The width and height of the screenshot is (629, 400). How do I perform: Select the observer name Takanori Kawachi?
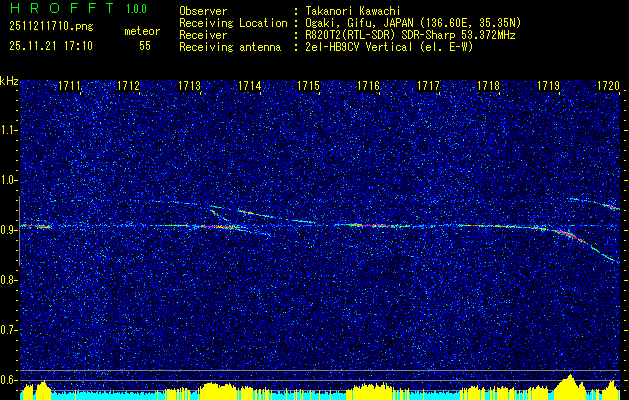353,11
